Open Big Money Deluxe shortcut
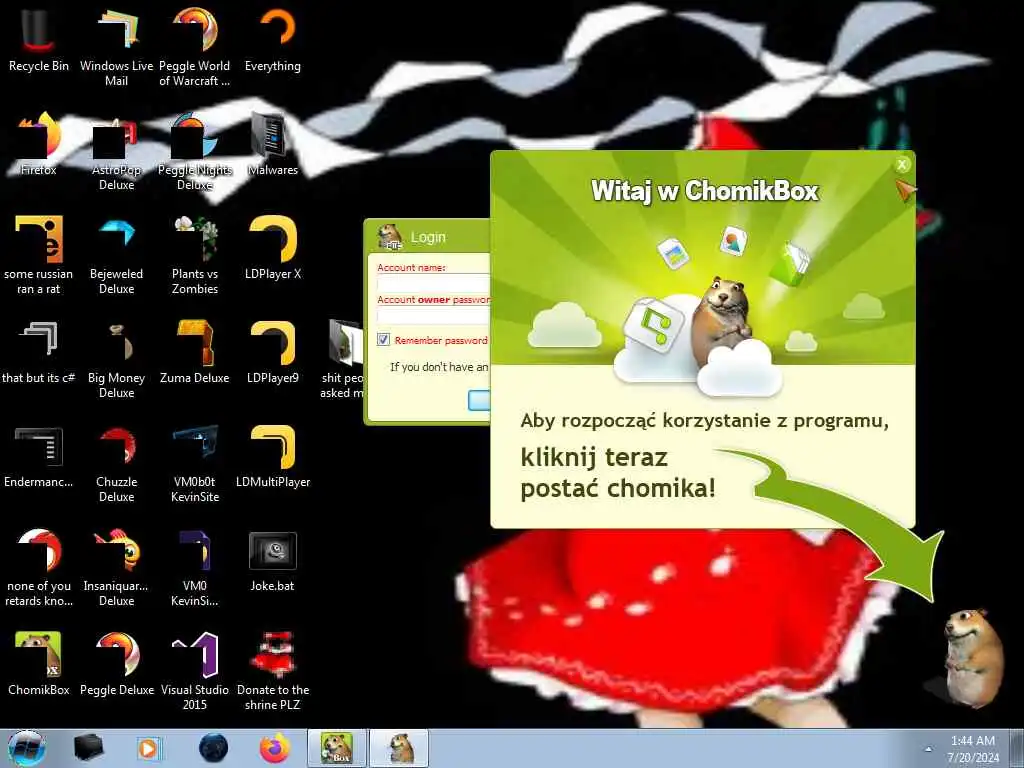The image size is (1024, 768). point(116,359)
